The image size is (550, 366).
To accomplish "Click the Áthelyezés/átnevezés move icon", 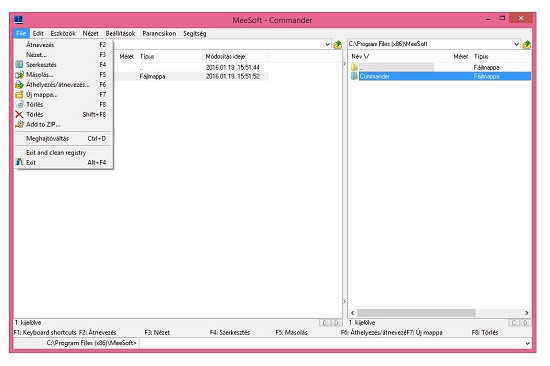I will (x=19, y=85).
